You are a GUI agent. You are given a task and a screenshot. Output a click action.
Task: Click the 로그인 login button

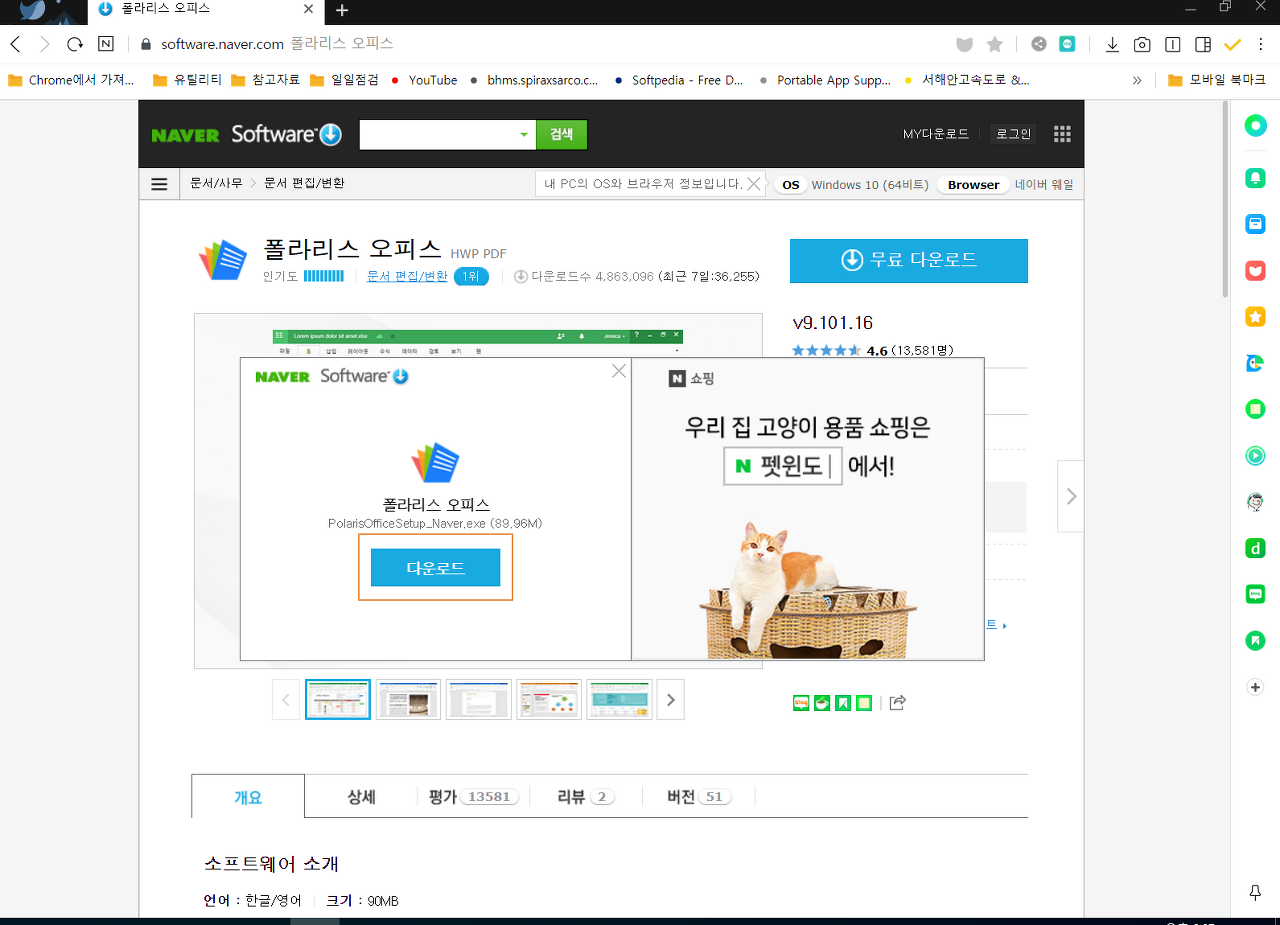[x=1013, y=134]
